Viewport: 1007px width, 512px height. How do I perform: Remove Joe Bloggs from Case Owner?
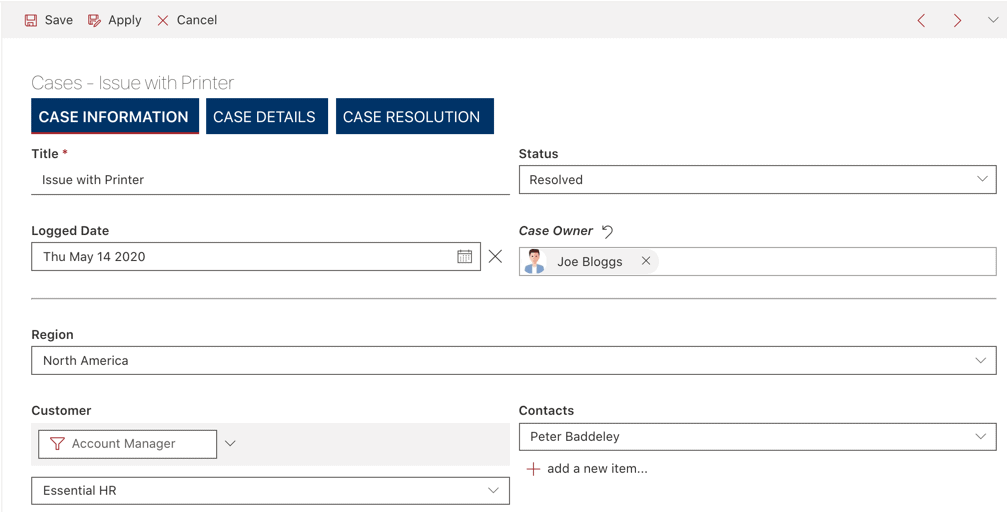point(646,261)
